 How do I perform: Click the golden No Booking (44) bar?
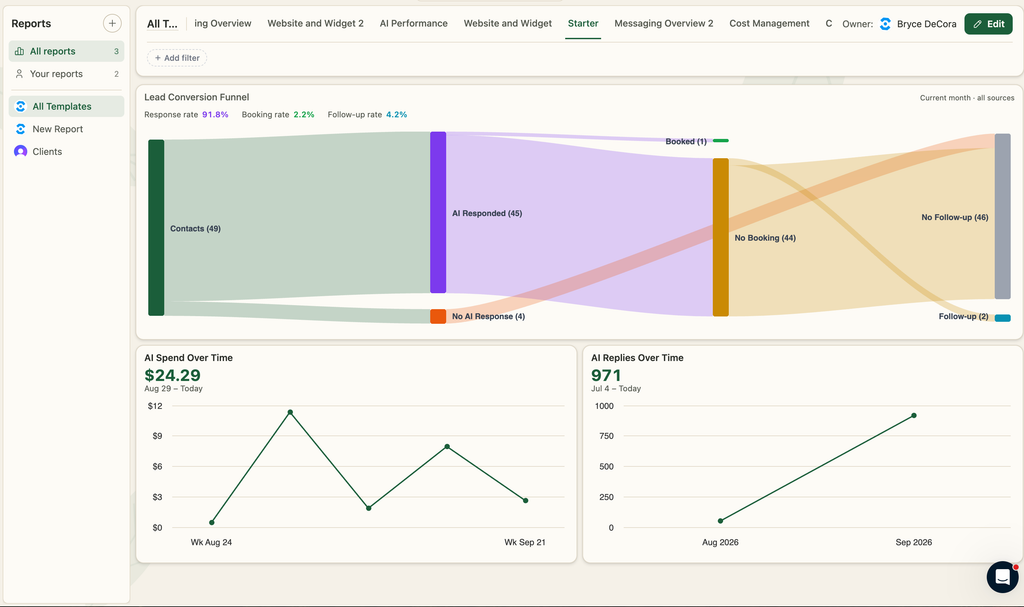tap(720, 237)
